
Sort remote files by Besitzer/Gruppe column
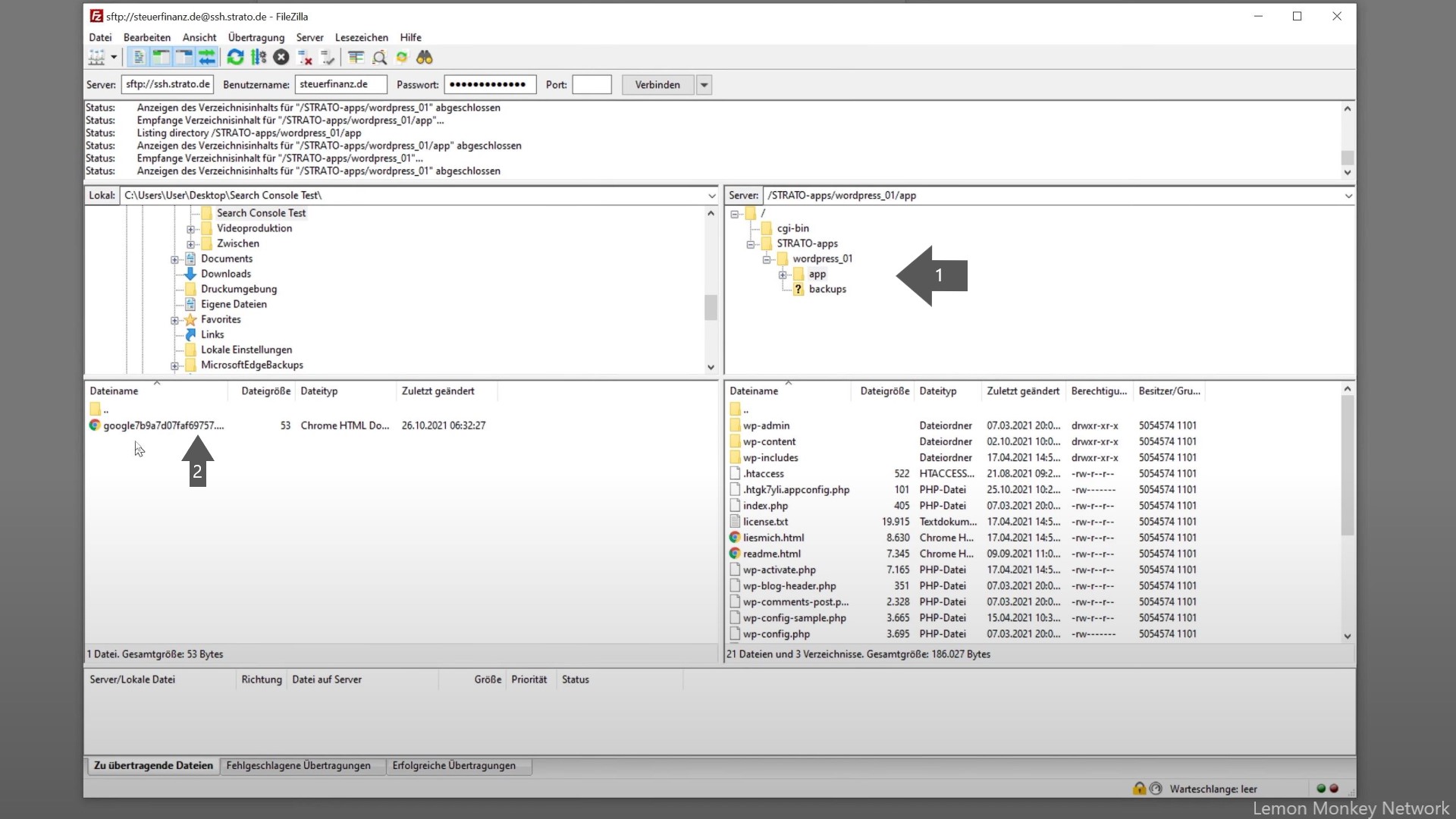1169,391
